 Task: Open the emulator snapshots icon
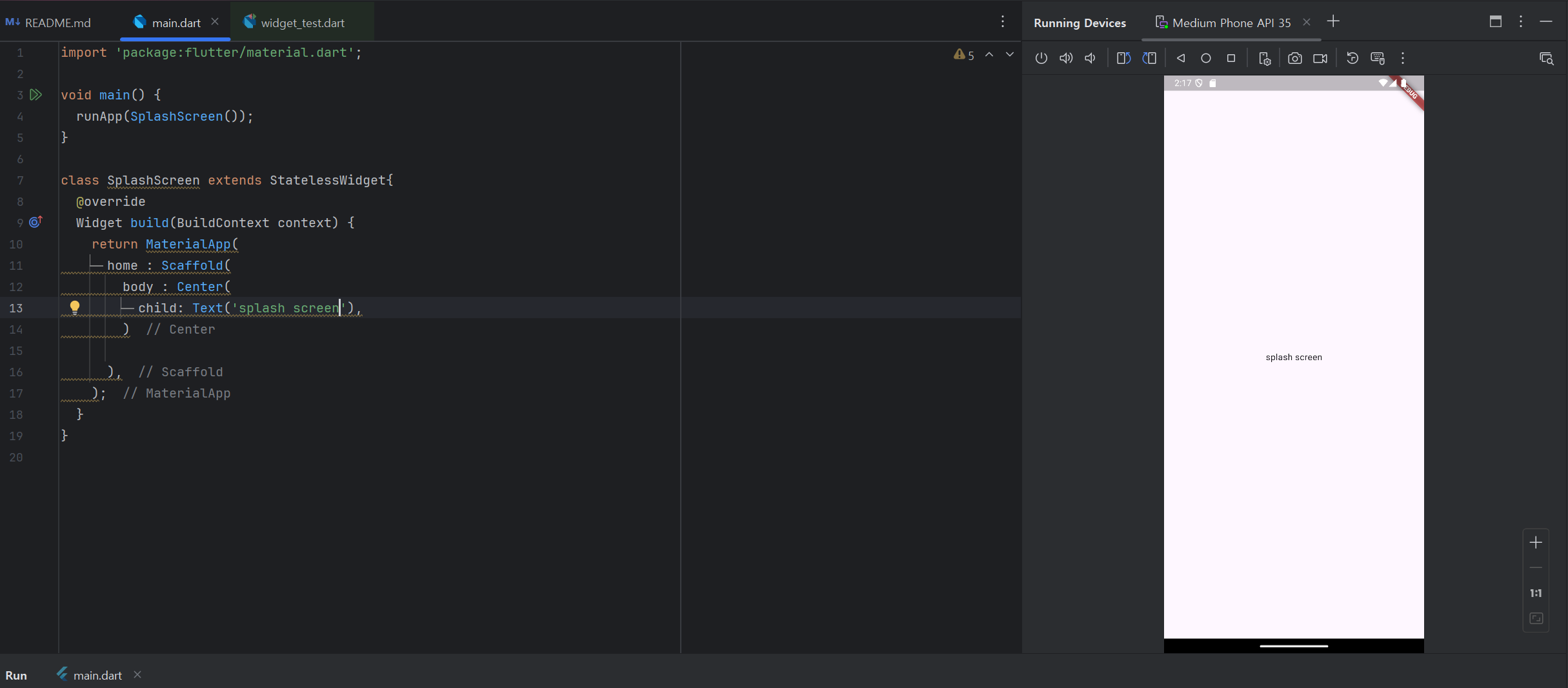(x=1352, y=58)
